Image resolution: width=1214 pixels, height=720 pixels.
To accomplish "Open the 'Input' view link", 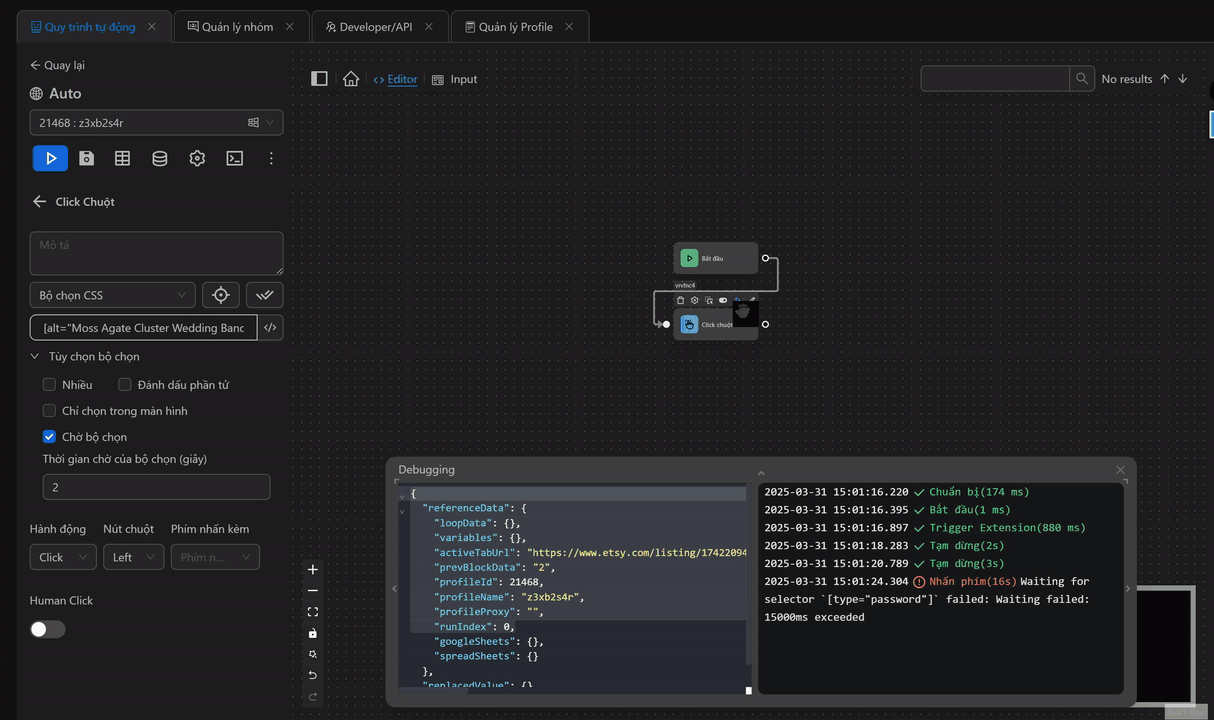I will tap(462, 79).
